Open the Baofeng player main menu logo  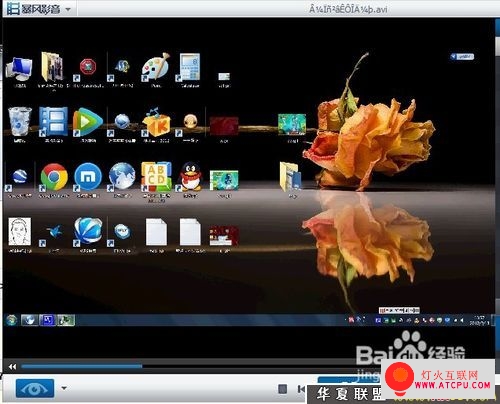tap(33, 9)
